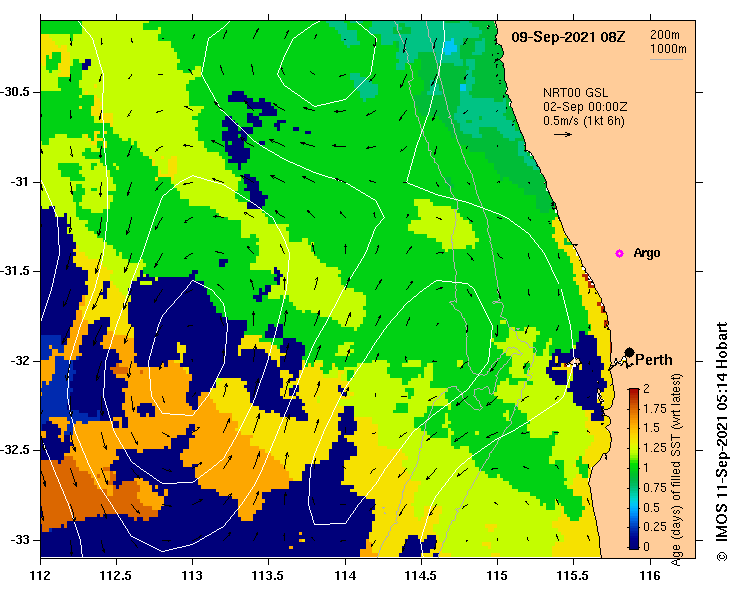Click the 114.5 longitude axis label
739x592 pixels.
[x=421, y=576]
